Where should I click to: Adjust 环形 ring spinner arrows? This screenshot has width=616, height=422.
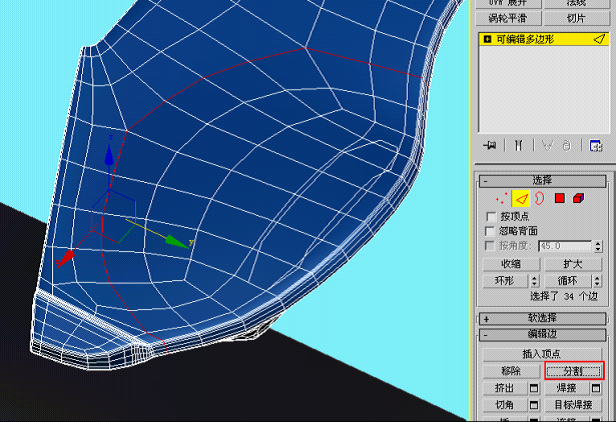click(534, 281)
